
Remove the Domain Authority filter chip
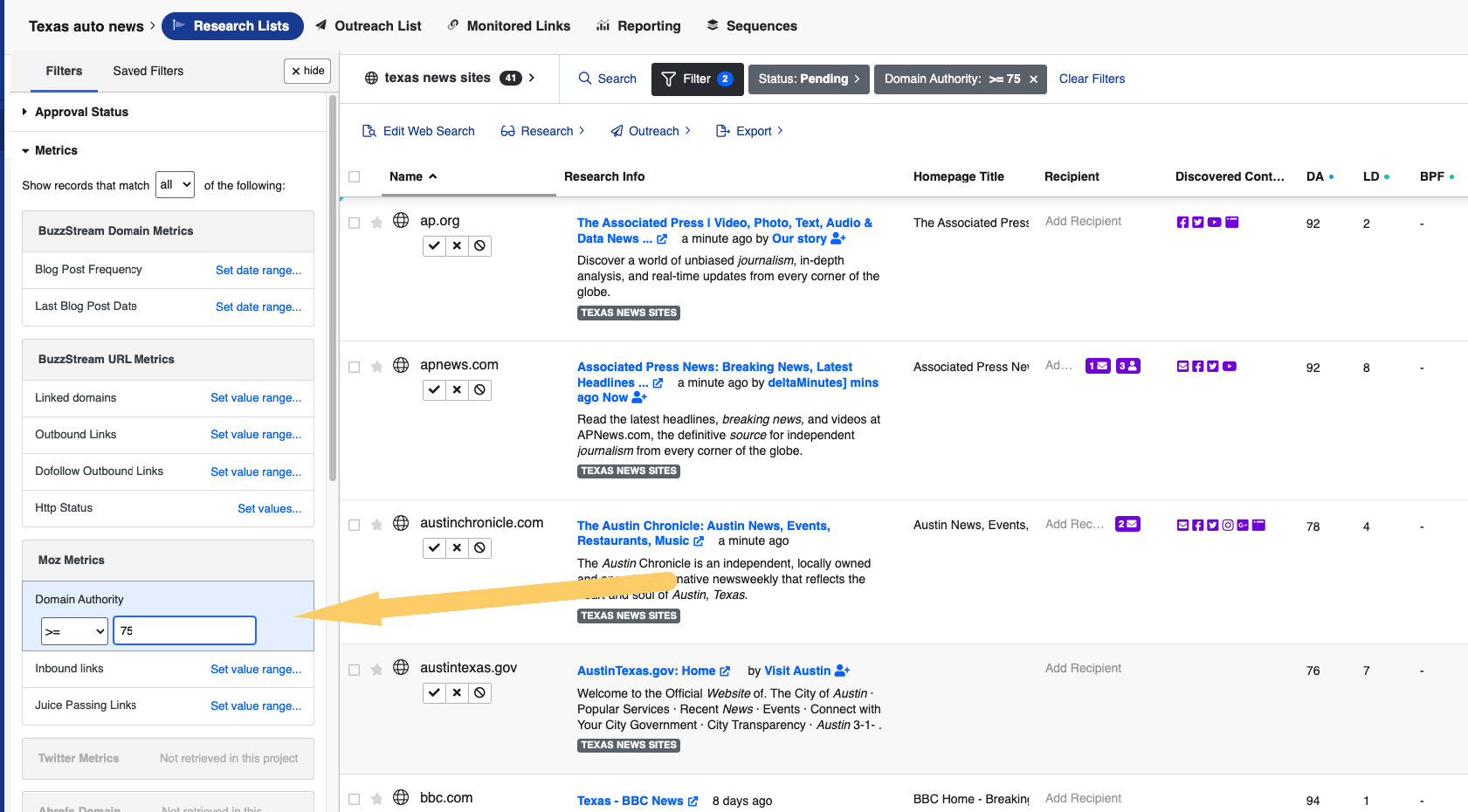1033,79
